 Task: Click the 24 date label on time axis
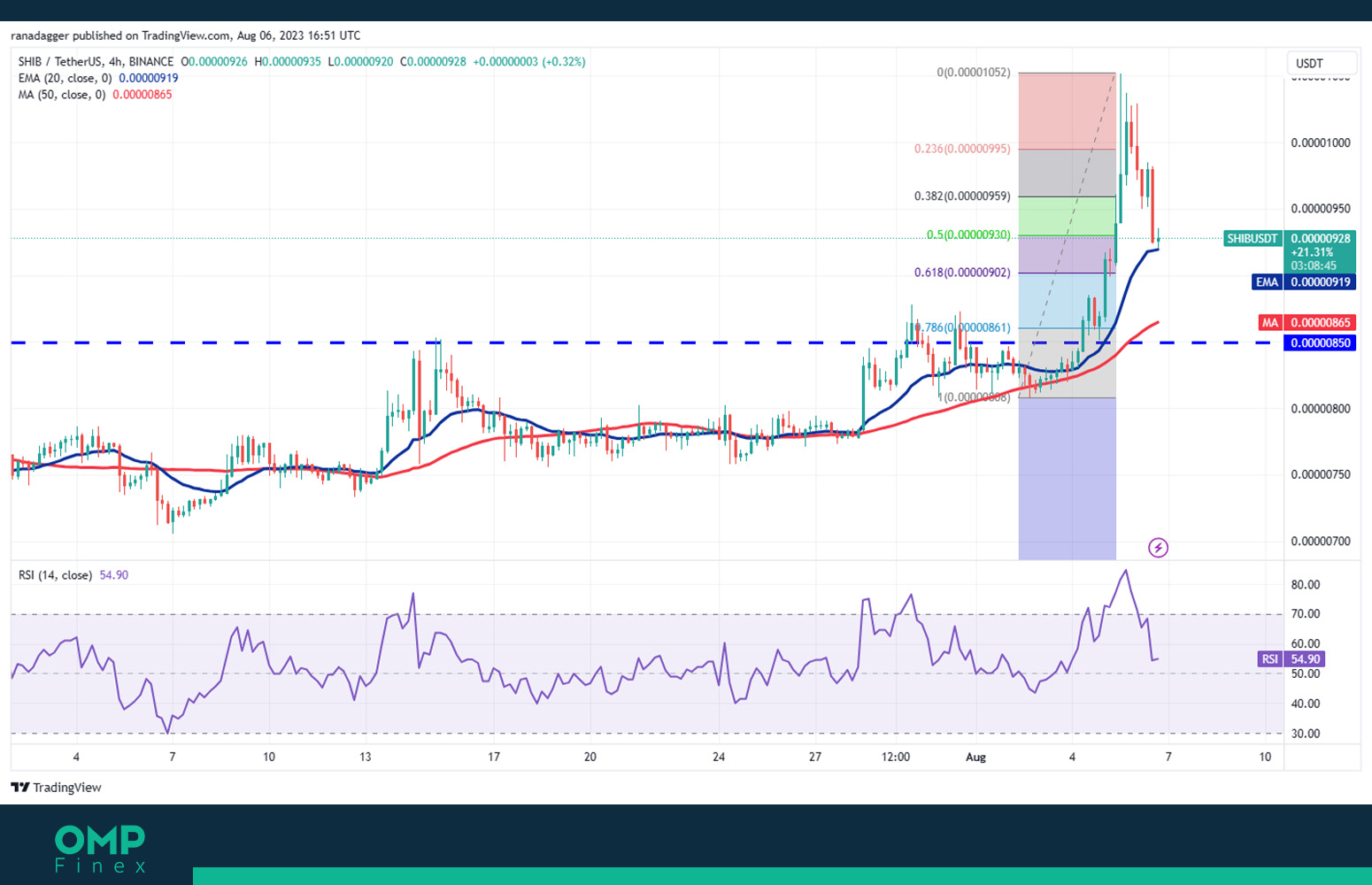pyautogui.click(x=719, y=758)
